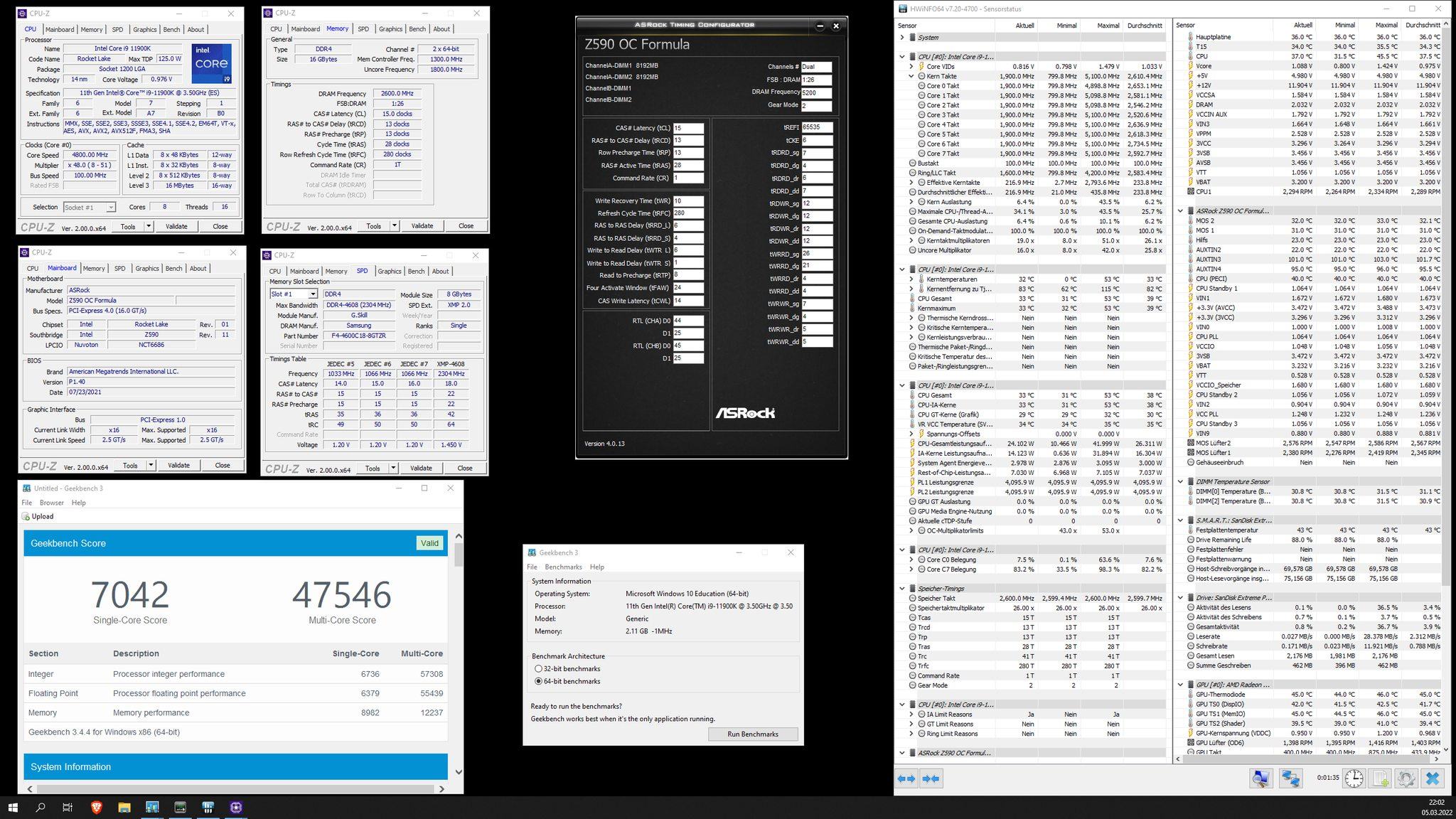
Task: Switch to ASRock Timing Configurator taskbar icon
Action: coord(180,807)
